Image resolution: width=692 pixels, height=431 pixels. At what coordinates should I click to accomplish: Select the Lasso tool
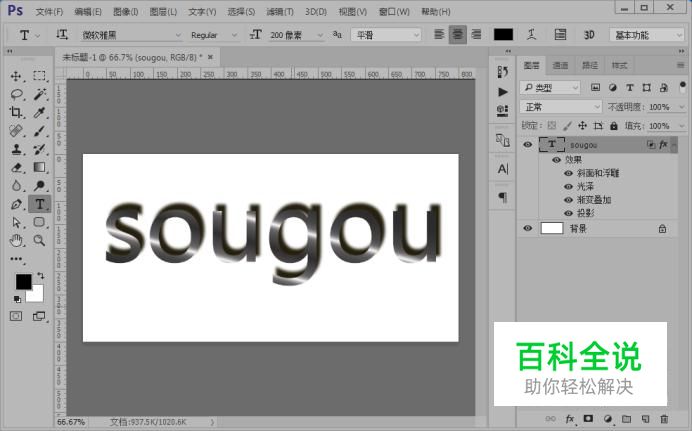pos(16,94)
